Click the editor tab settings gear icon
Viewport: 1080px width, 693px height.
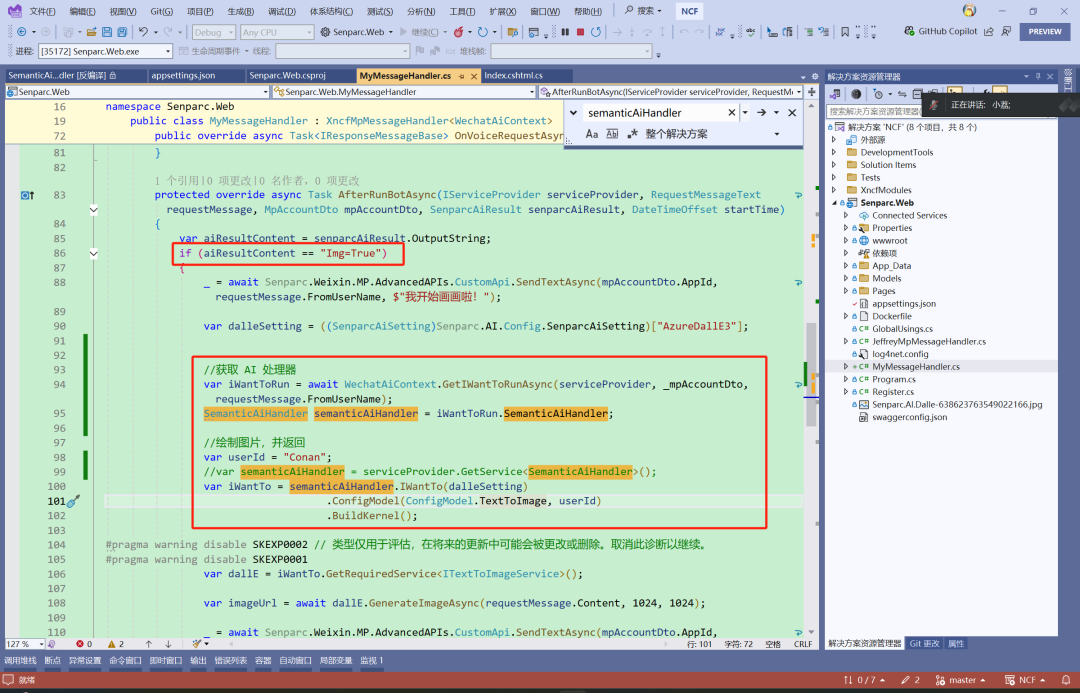click(815, 76)
